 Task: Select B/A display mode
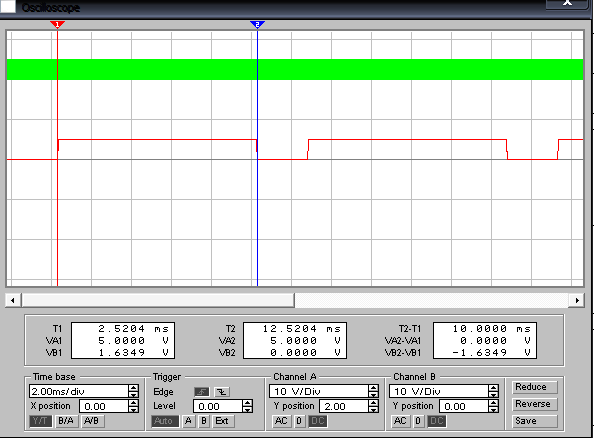[66, 421]
